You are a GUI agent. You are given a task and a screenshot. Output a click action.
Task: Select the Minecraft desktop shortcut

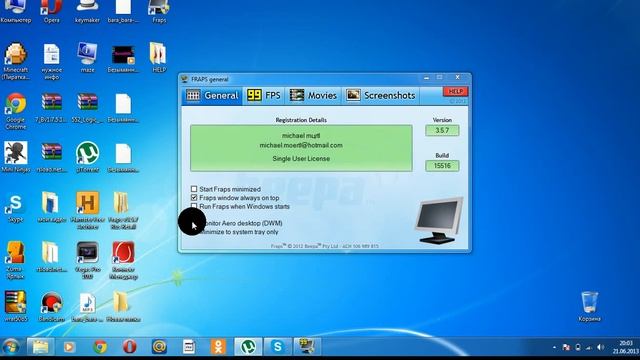[x=16, y=61]
